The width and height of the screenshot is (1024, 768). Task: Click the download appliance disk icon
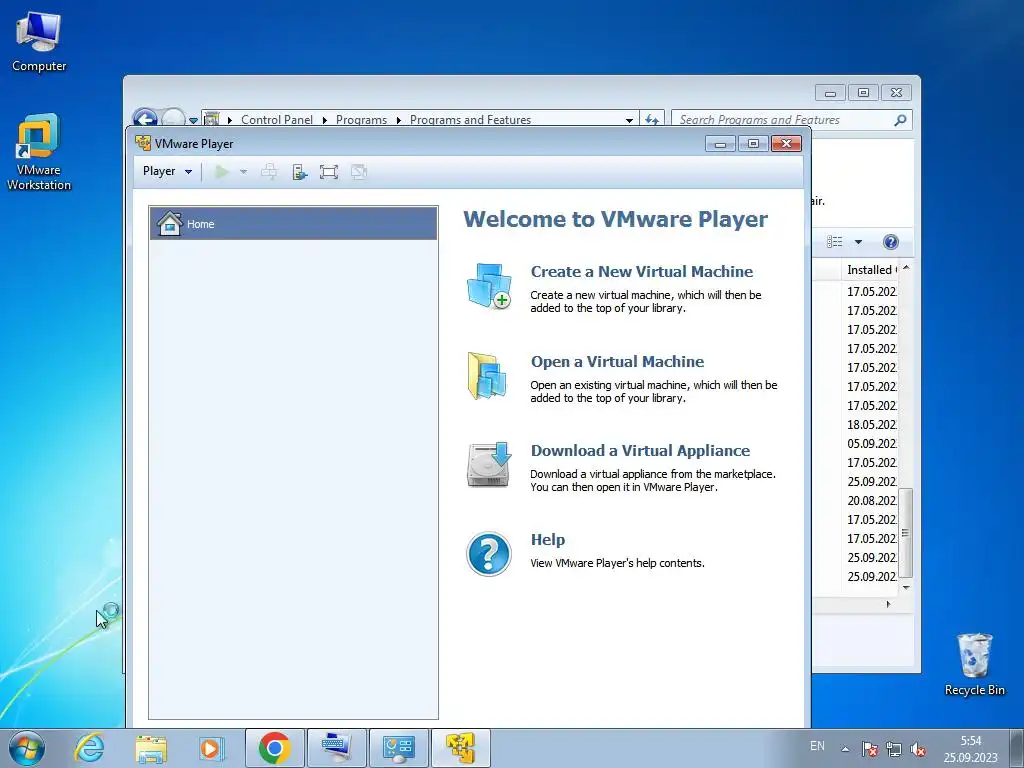point(488,464)
